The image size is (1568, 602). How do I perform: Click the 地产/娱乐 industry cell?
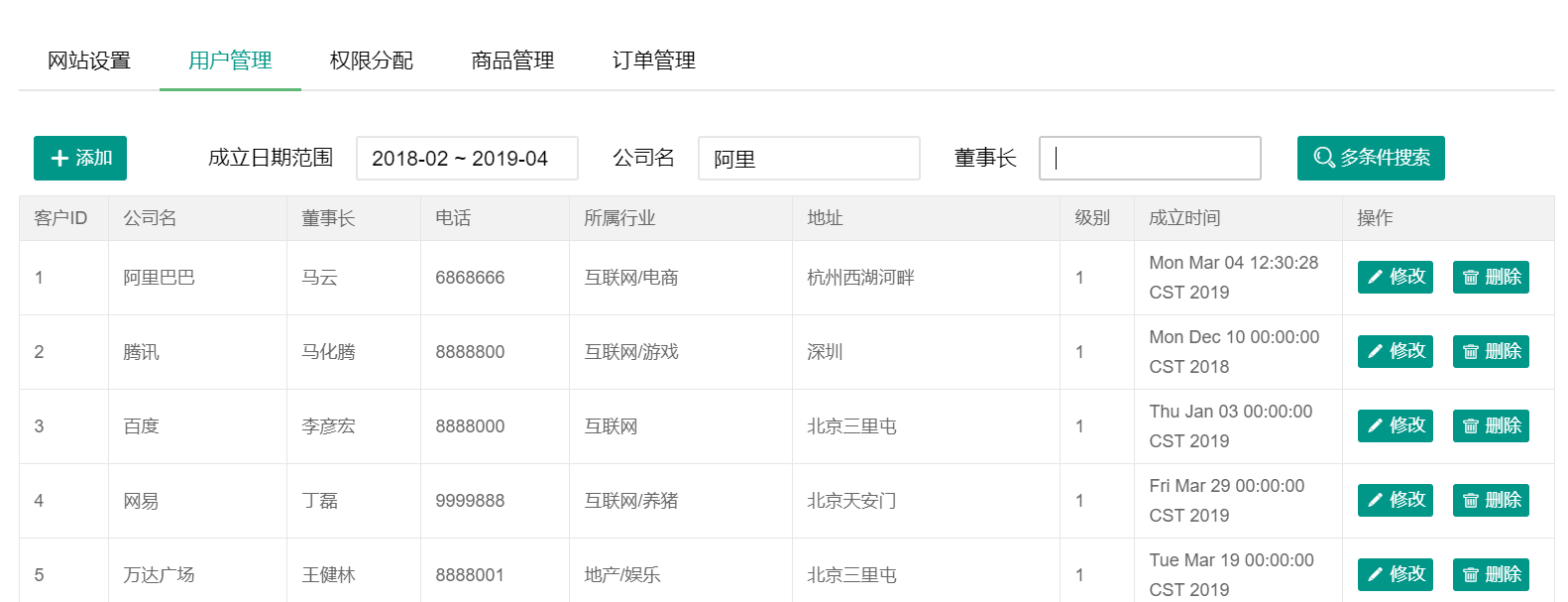point(681,571)
